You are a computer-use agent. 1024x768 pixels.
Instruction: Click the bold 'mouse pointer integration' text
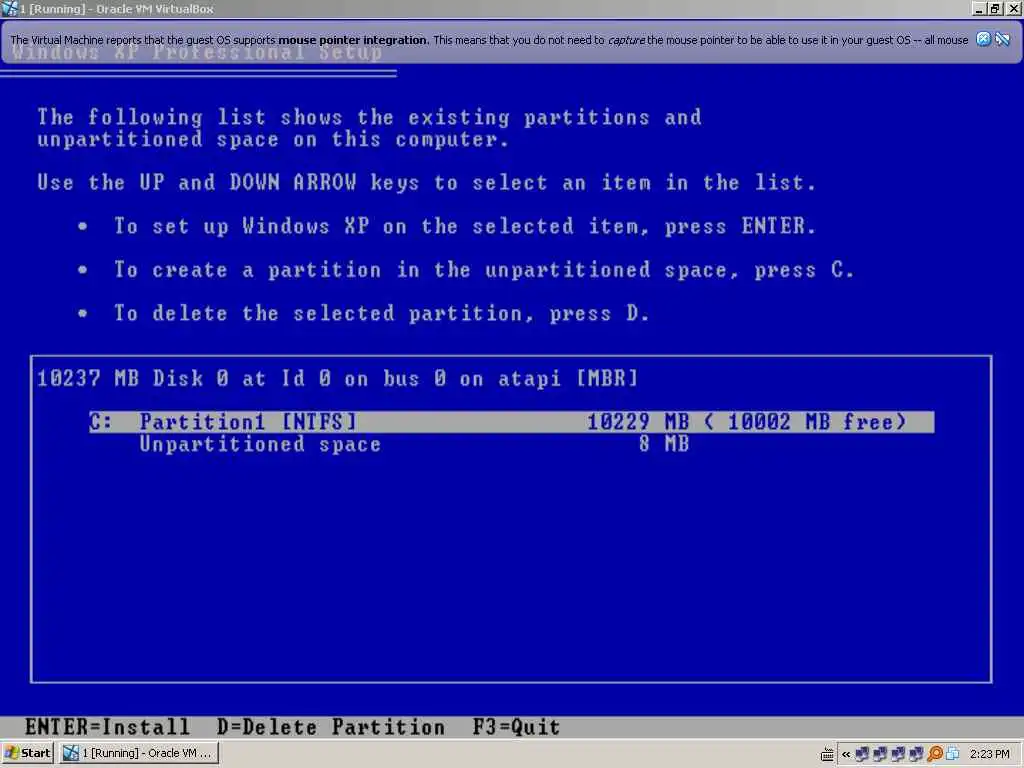[352, 40]
